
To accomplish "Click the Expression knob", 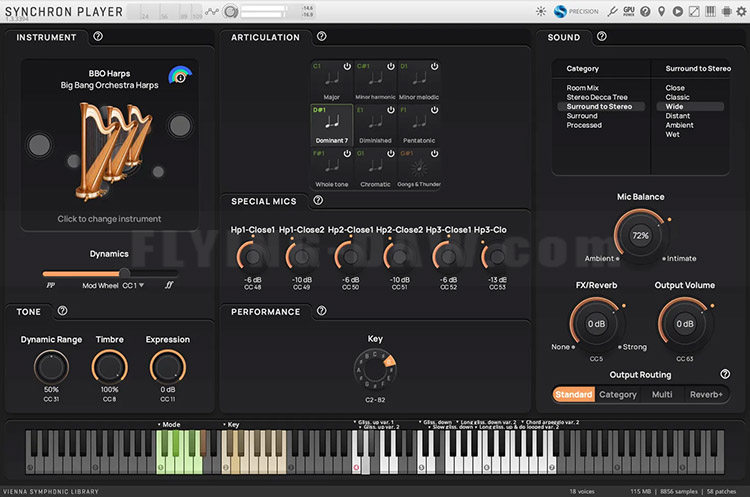I will 167,367.
